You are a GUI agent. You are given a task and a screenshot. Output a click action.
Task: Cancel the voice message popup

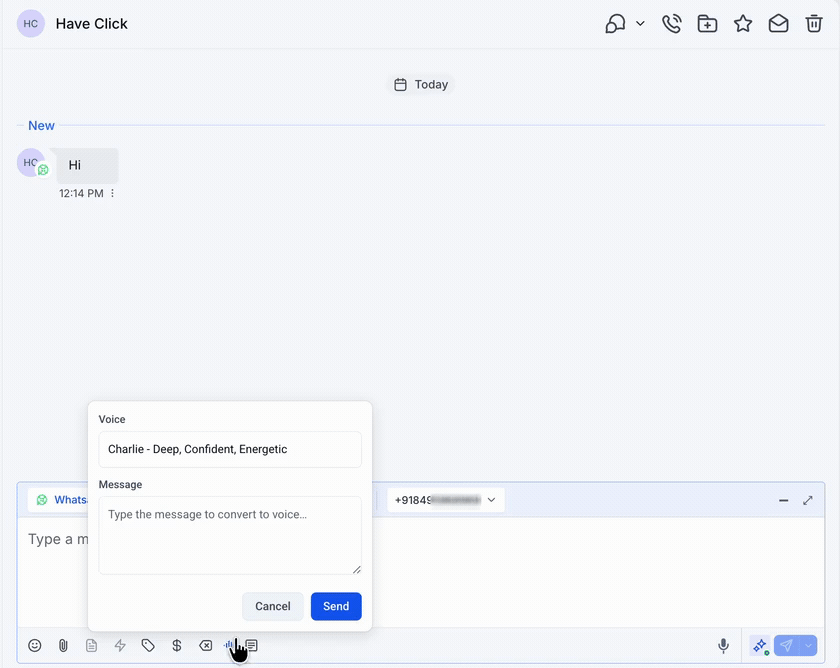click(273, 606)
